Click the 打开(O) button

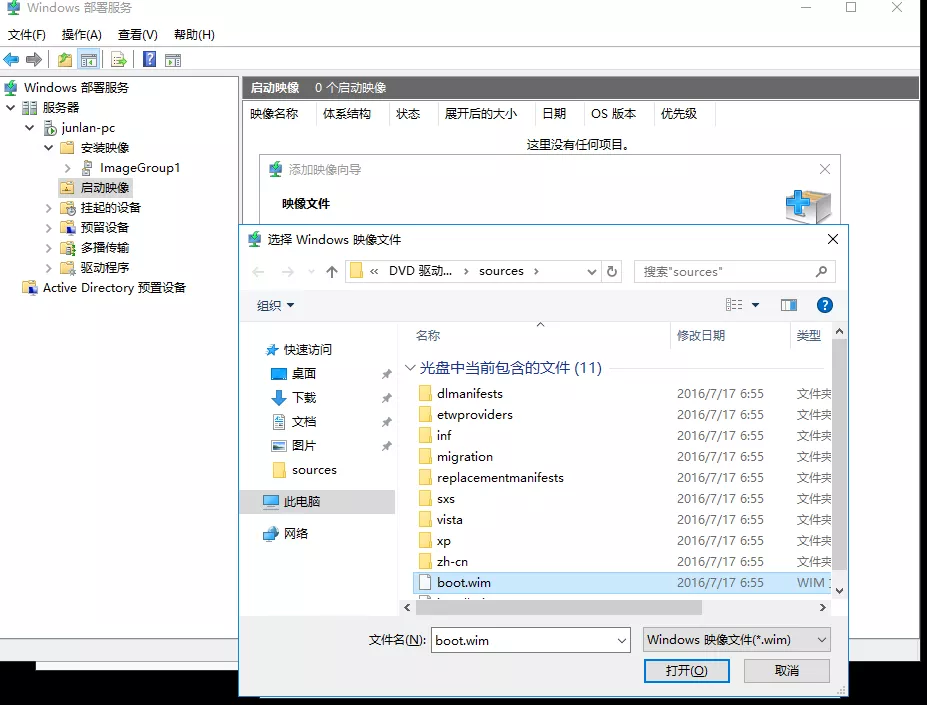coord(686,671)
